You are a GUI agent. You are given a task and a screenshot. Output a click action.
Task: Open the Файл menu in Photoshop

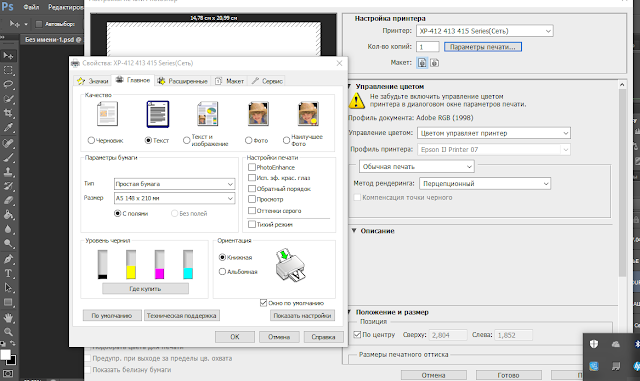(31, 7)
